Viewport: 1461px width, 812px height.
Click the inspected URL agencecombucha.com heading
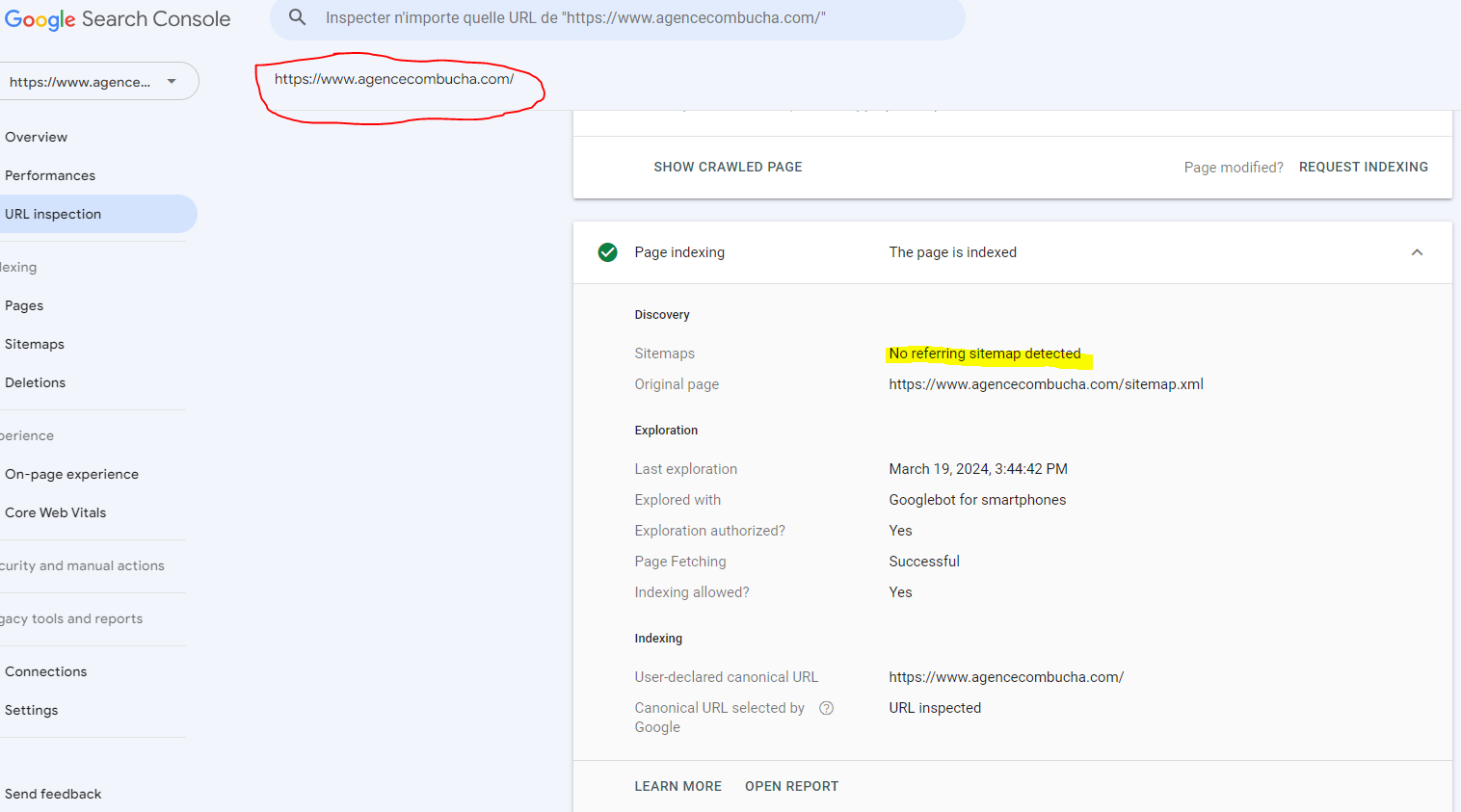394,79
